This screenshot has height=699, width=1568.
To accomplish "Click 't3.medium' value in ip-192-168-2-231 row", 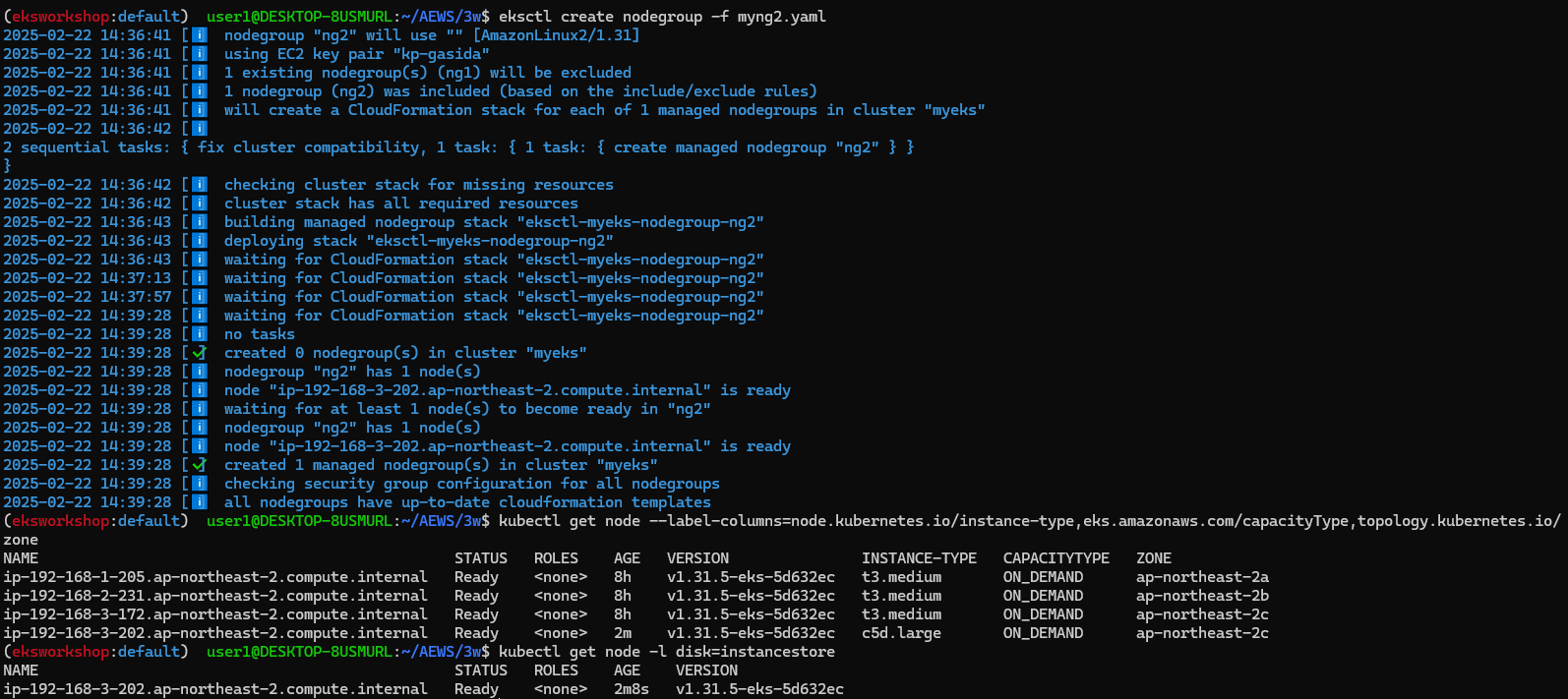I will tap(901, 596).
